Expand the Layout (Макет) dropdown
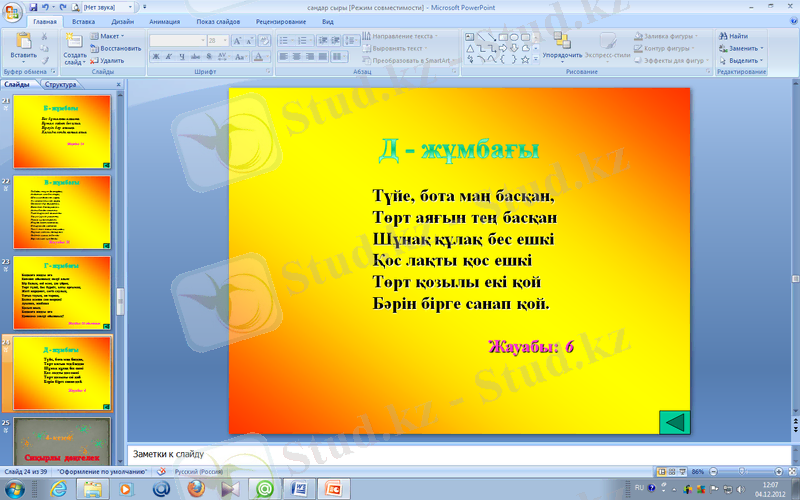The width and height of the screenshot is (800, 500). [x=112, y=36]
